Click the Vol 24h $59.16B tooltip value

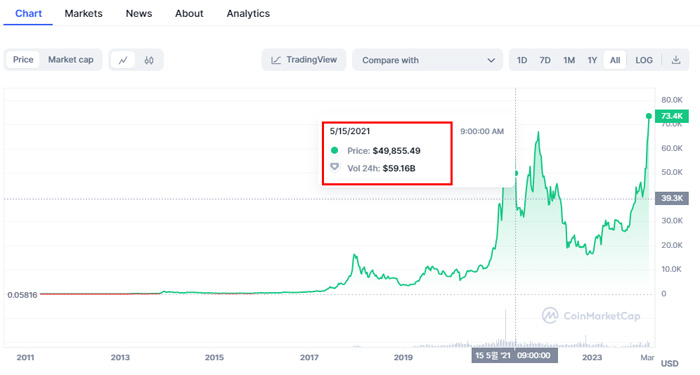point(399,168)
